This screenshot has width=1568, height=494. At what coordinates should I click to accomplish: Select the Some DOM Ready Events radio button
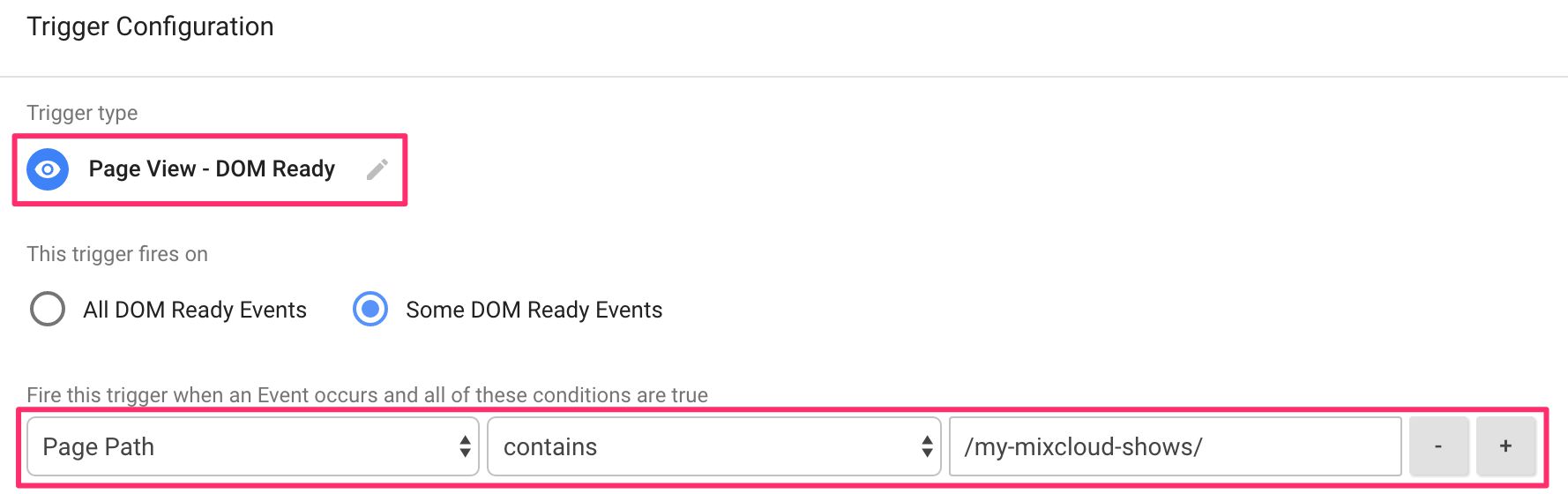pos(370,310)
